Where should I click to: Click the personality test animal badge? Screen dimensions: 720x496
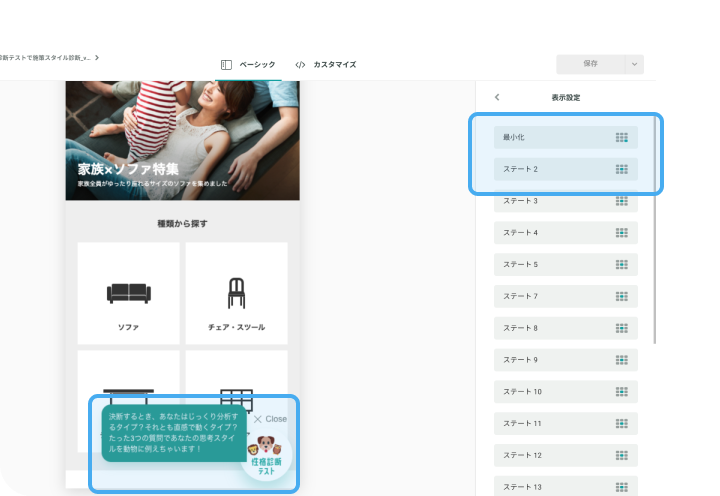[x=266, y=456]
